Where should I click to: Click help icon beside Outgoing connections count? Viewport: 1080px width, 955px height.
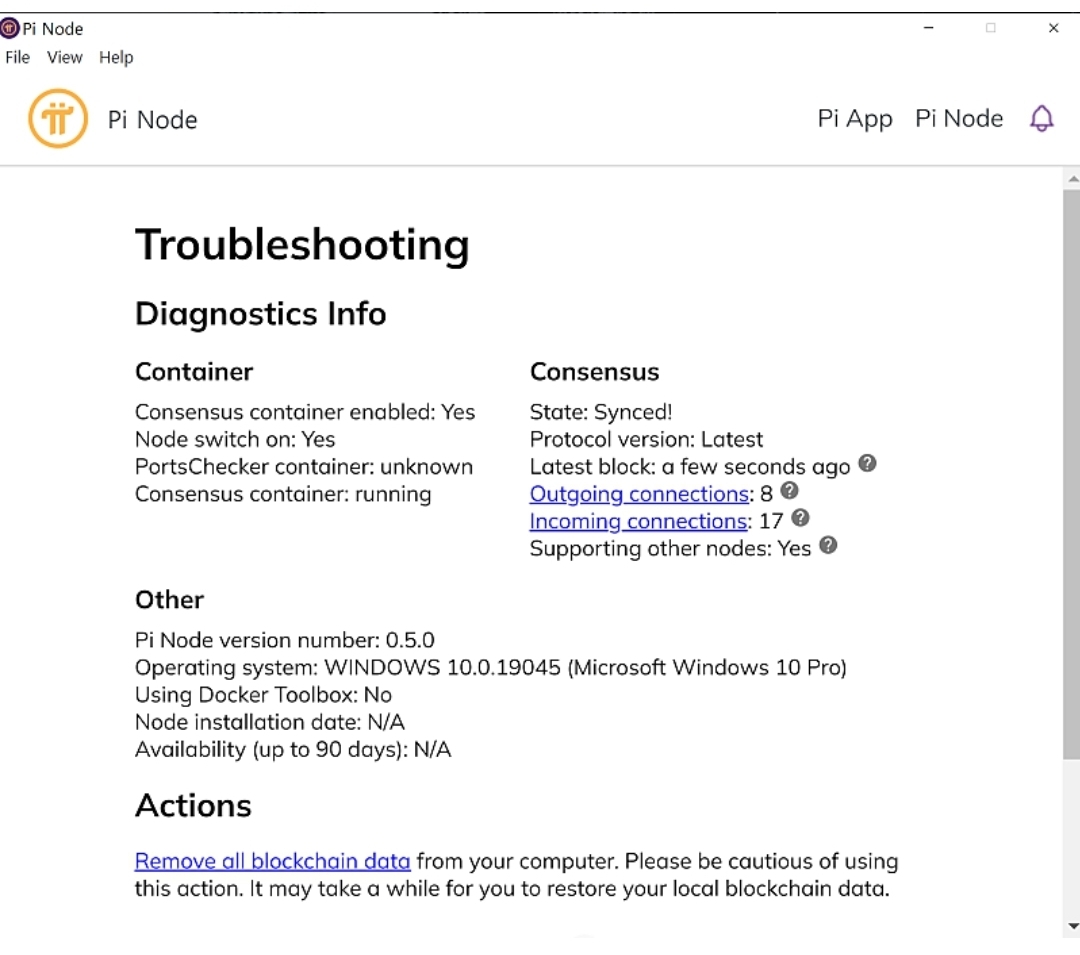pyautogui.click(x=790, y=491)
